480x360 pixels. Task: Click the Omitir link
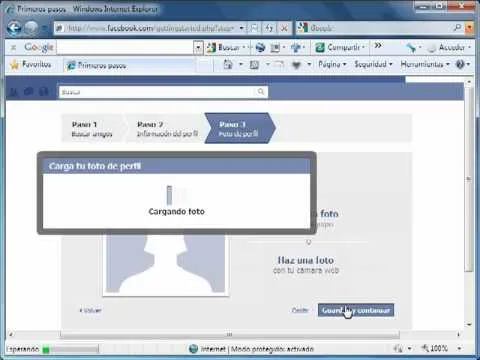300,310
